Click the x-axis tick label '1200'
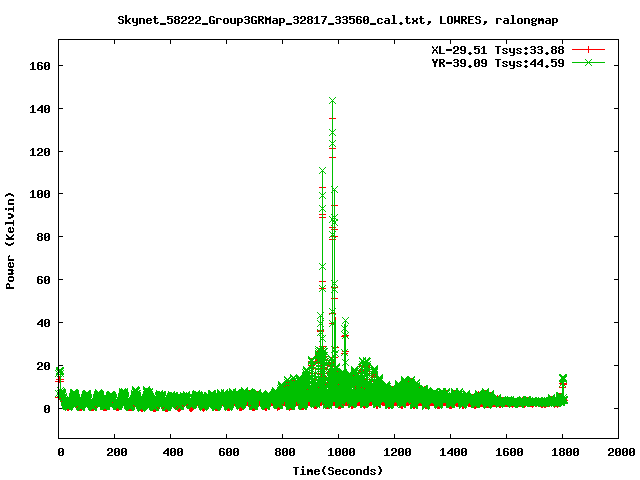This screenshot has width=640, height=480. pyautogui.click(x=397, y=452)
